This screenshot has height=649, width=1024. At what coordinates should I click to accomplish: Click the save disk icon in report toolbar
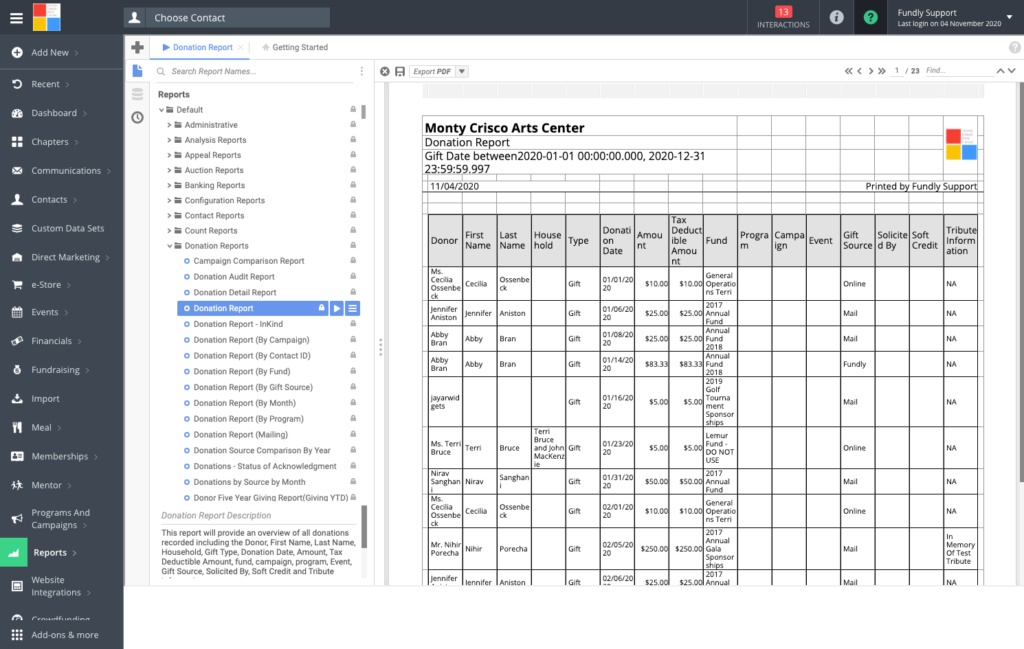[400, 71]
